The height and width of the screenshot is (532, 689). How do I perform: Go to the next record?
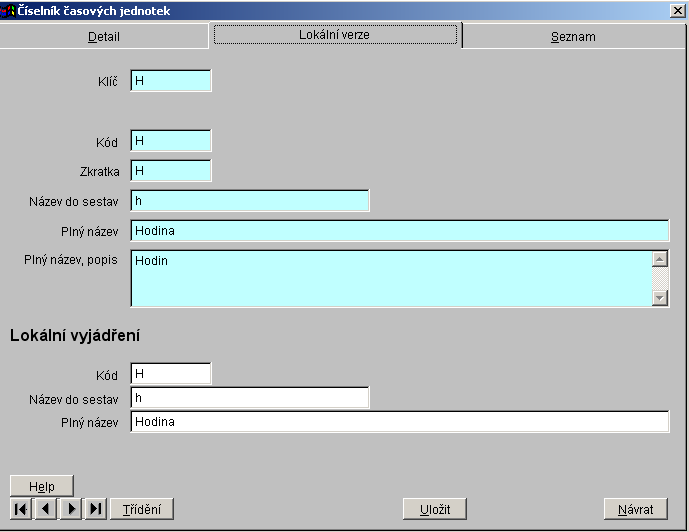pos(71,509)
